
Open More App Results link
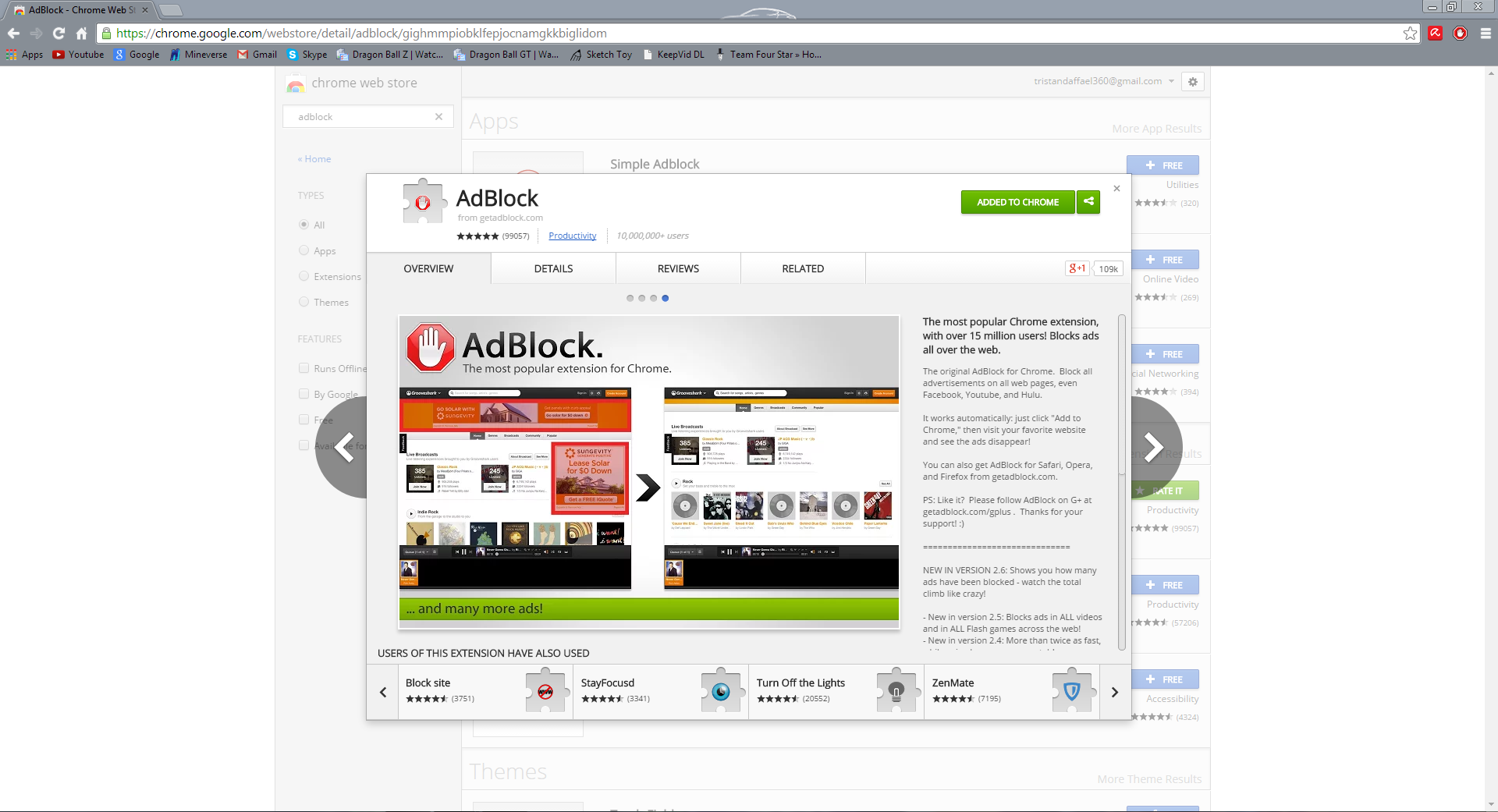point(1156,129)
